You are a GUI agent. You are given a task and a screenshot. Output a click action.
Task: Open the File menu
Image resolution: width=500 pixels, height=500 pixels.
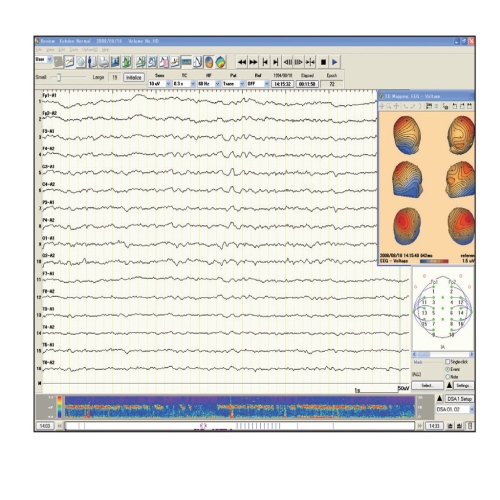point(39,50)
